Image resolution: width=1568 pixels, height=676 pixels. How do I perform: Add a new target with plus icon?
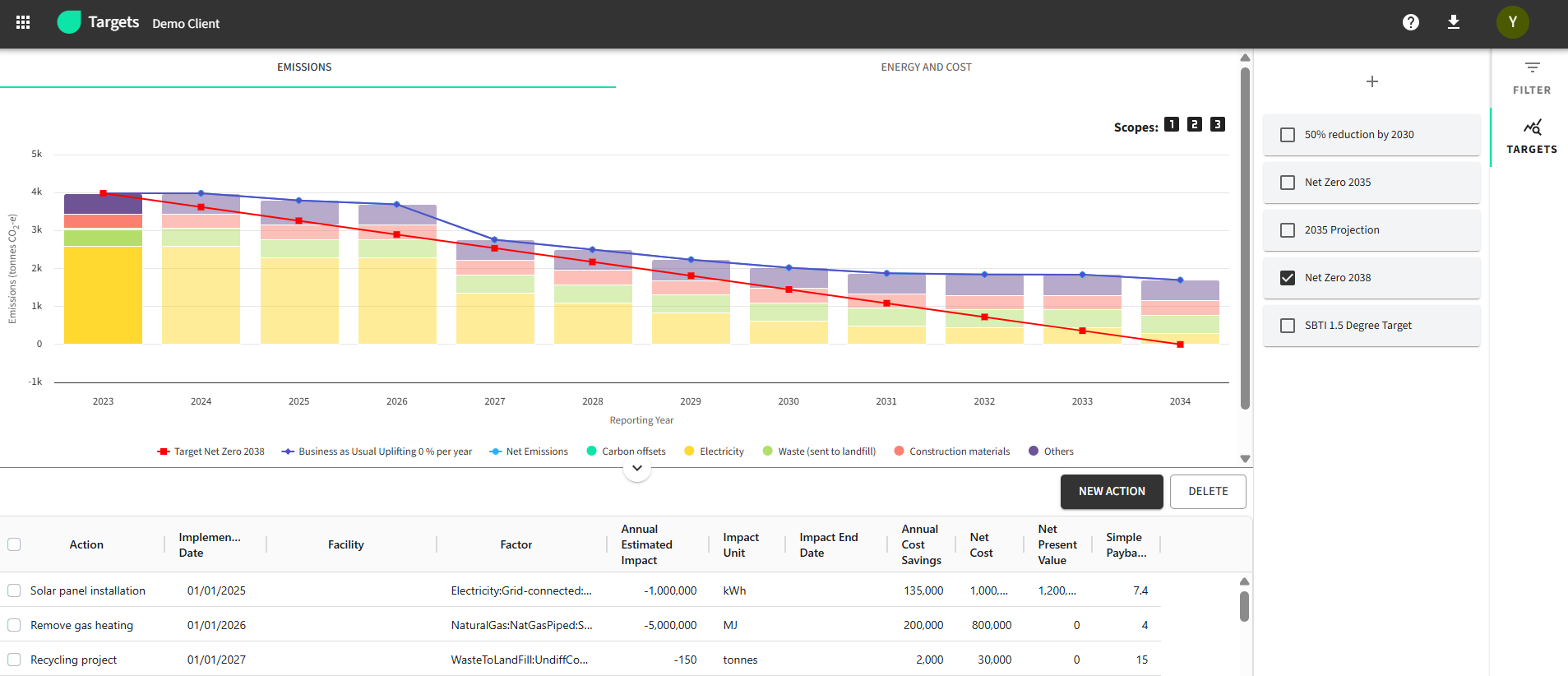(1371, 81)
